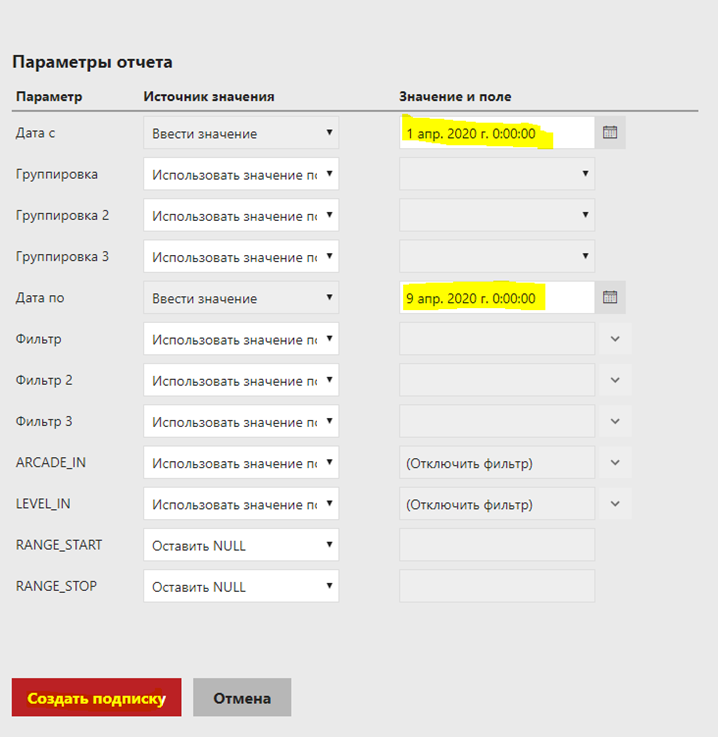This screenshot has height=737, width=718.
Task: Open source dropdown for Группировка 2
Action: click(x=241, y=215)
